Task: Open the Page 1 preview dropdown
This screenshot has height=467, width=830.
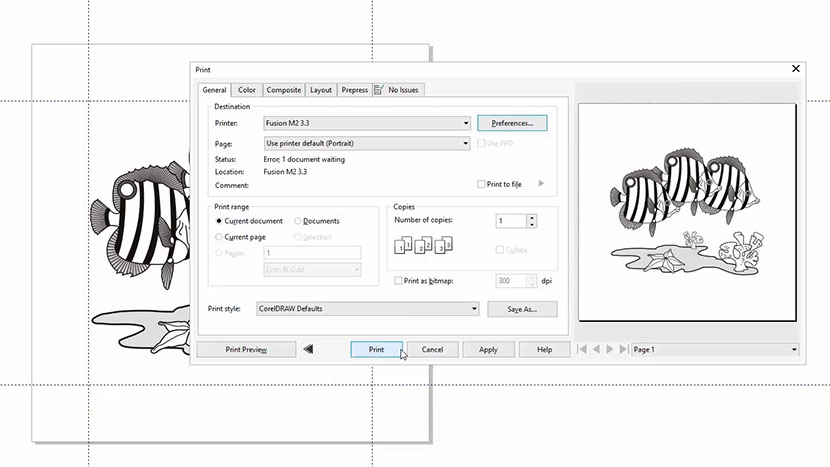Action: click(794, 350)
